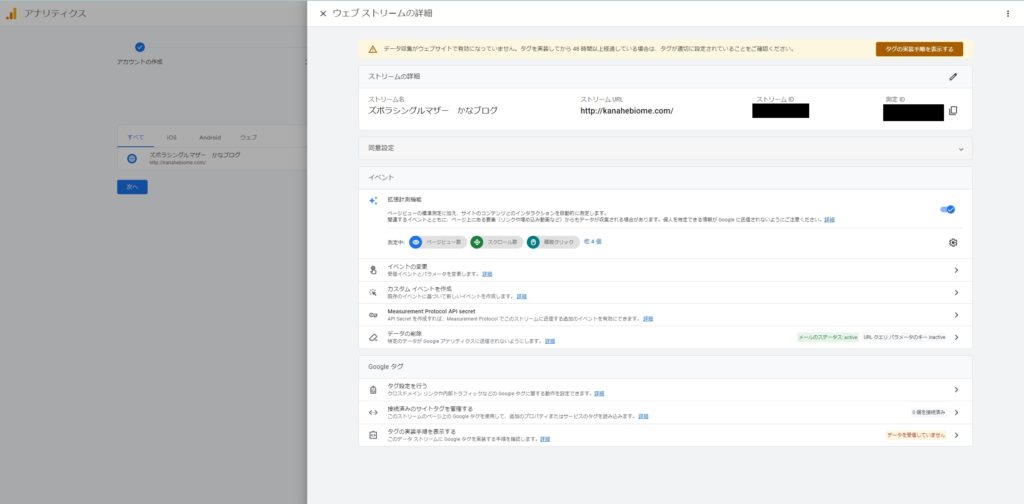Click the data redaction eraser icon
Viewport: 1024px width, 504px height.
tap(373, 337)
